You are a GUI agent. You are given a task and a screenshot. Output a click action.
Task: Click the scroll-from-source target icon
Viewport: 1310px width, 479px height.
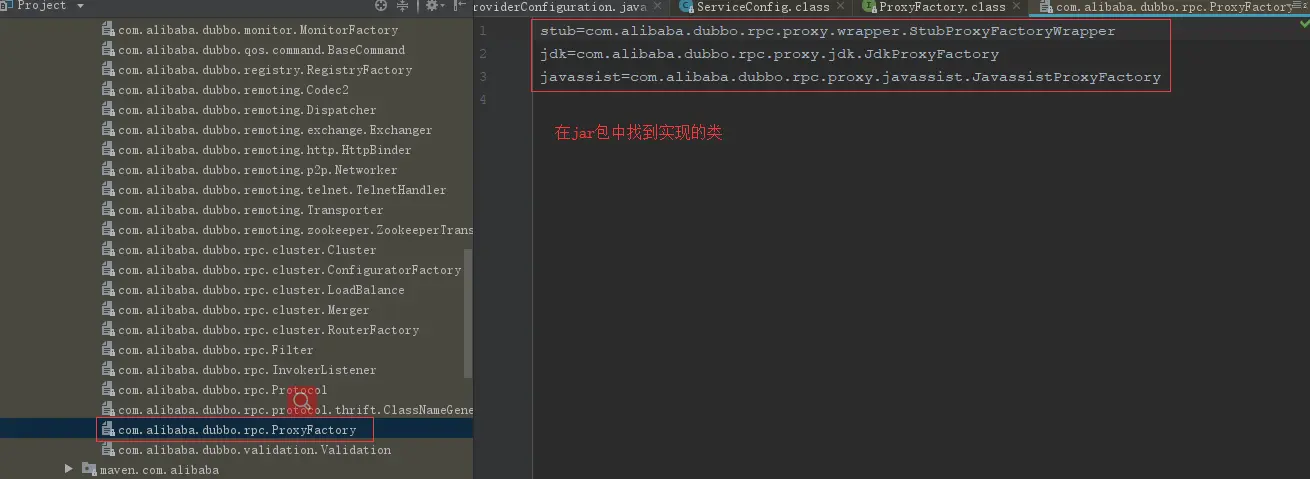point(381,6)
